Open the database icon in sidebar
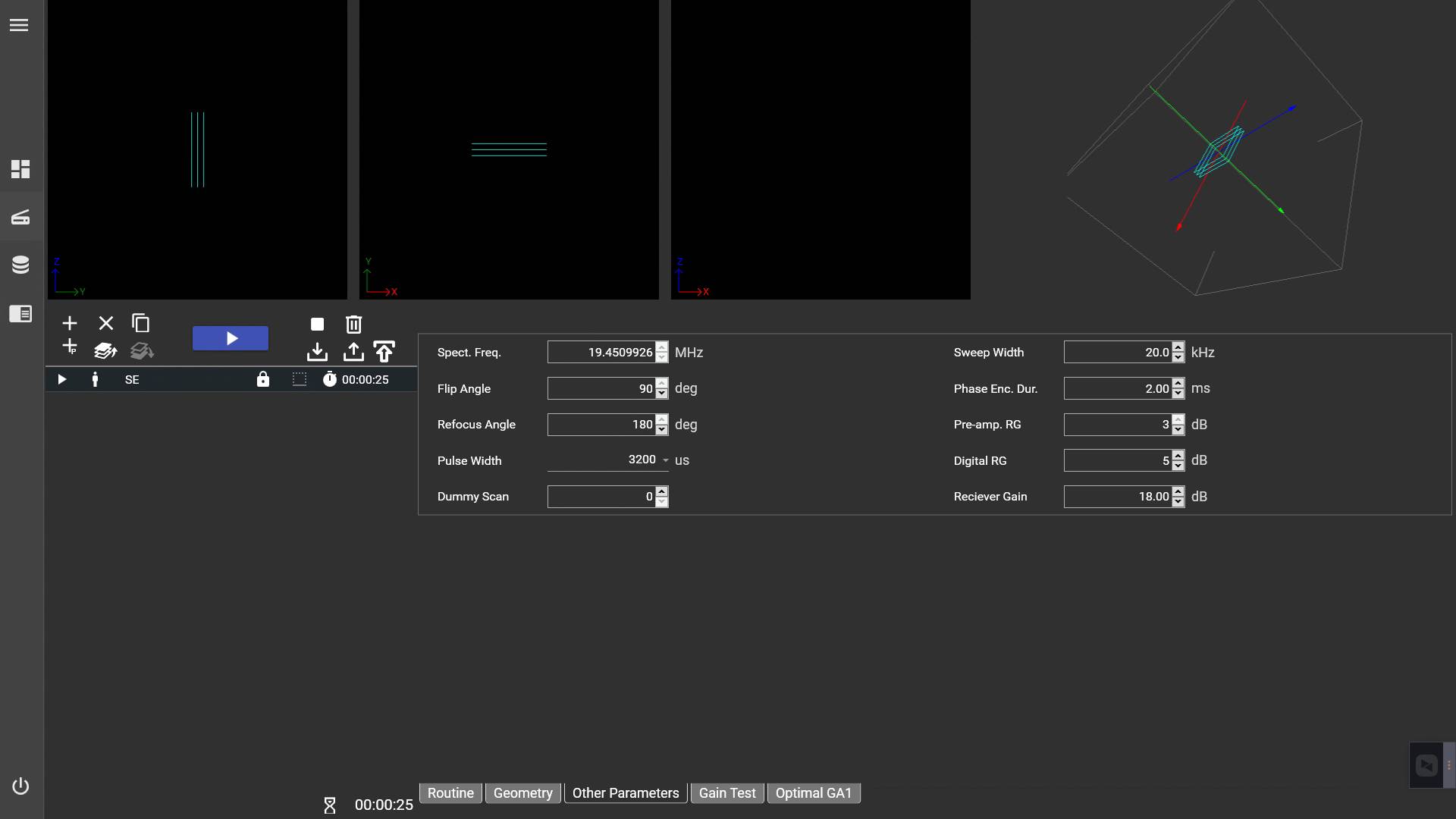Screen dimensions: 1456x819 (20, 265)
